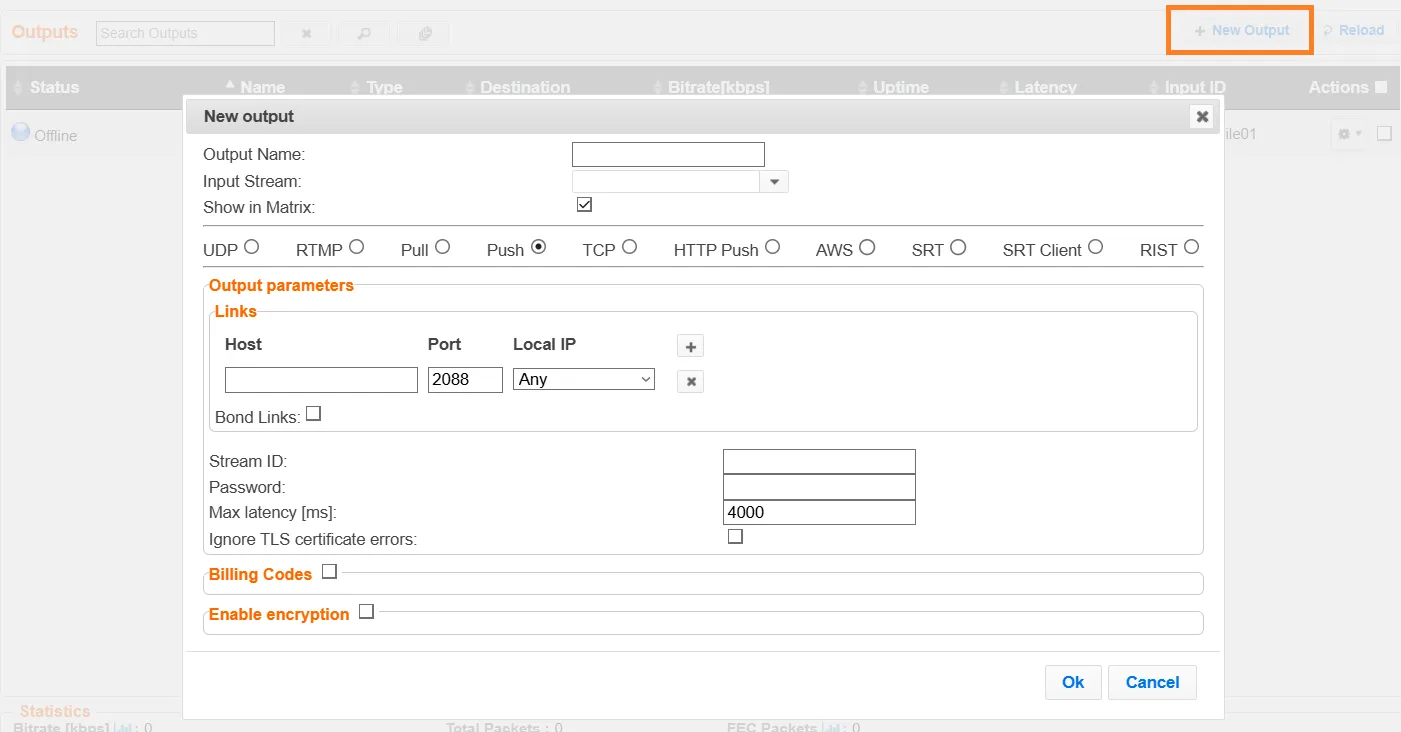Select the RIST radio button
The image size is (1401, 732).
[1191, 247]
